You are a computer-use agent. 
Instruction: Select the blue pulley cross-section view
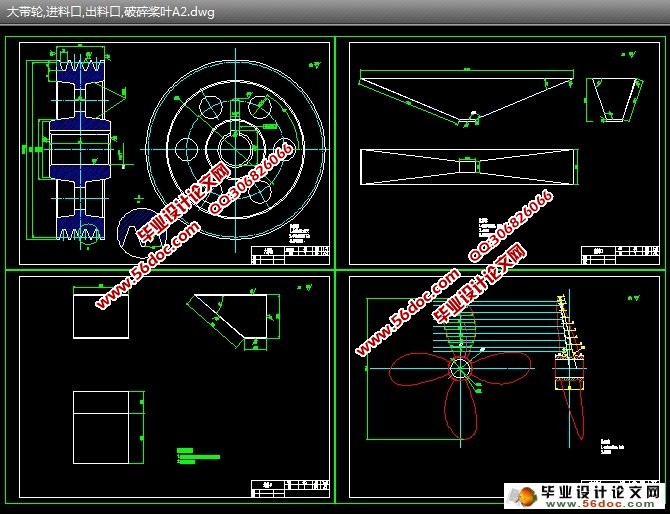click(79, 150)
